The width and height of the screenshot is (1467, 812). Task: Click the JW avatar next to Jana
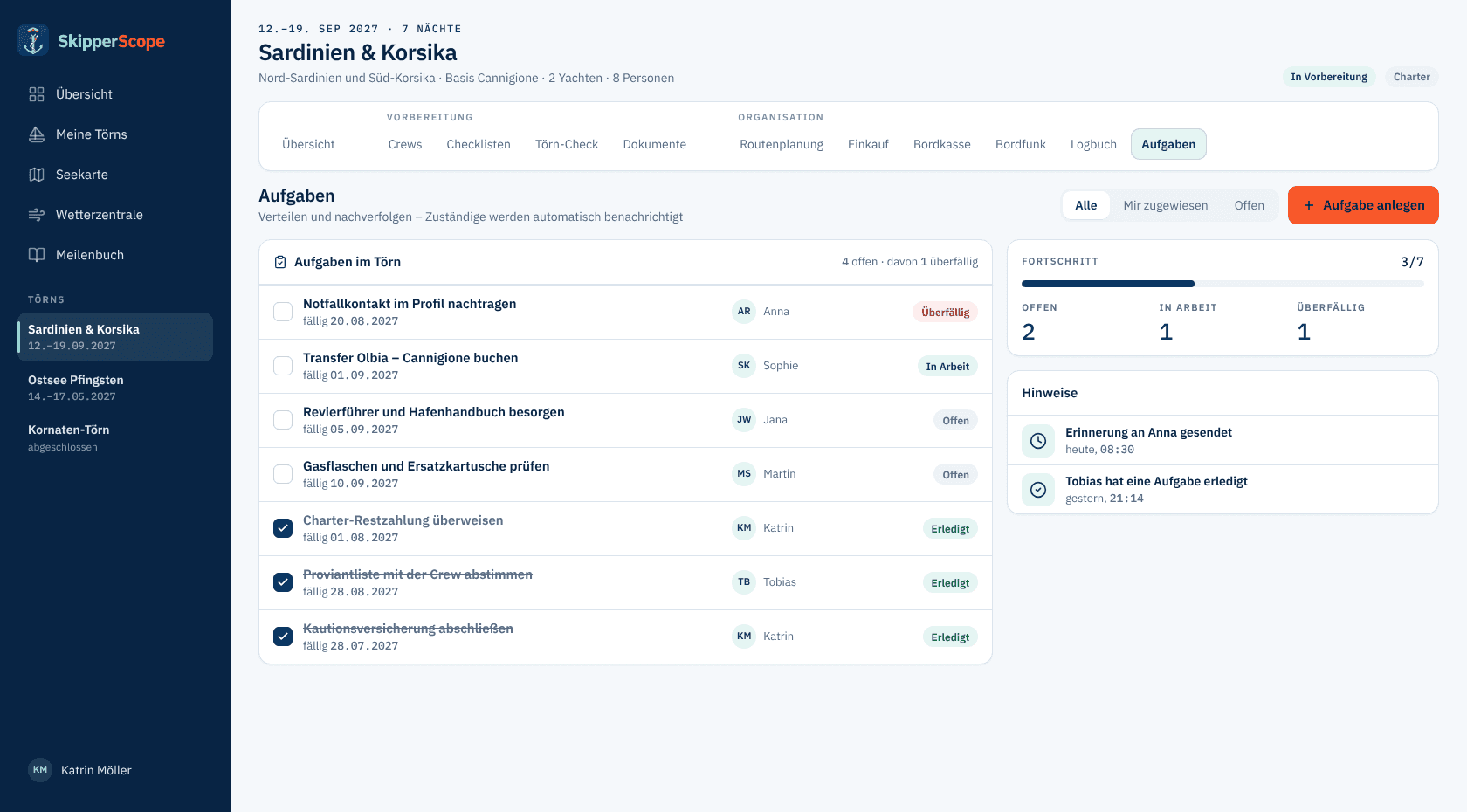click(744, 420)
